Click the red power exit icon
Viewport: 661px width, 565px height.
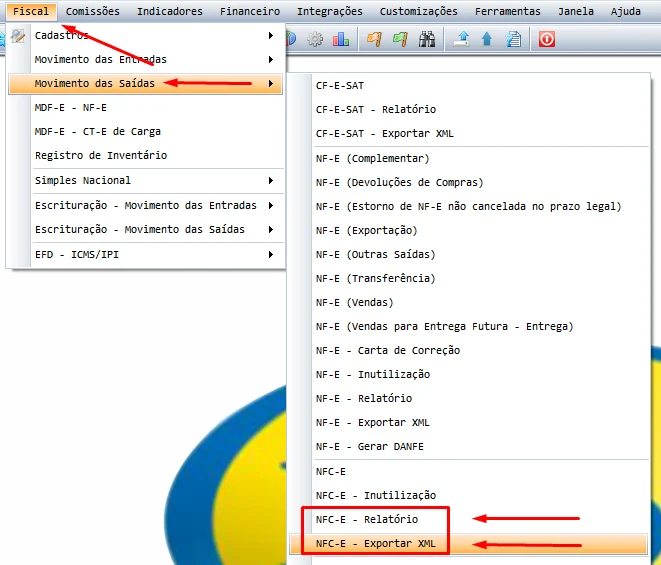point(547,40)
